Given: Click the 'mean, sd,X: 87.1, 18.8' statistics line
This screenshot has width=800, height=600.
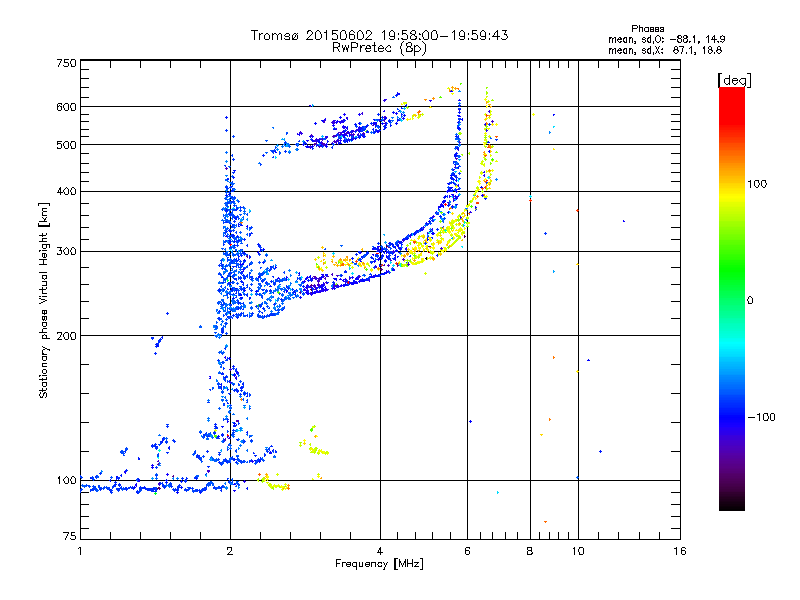Looking at the screenshot, I should click(x=665, y=50).
